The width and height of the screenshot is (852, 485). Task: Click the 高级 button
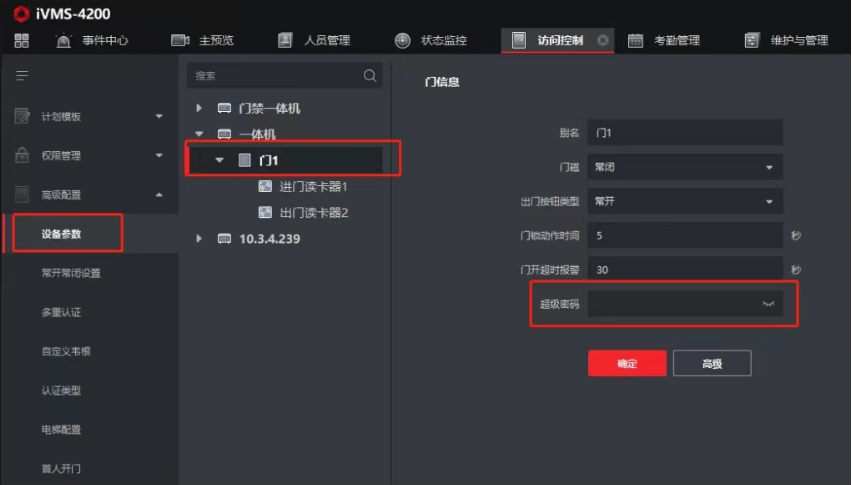pos(712,363)
